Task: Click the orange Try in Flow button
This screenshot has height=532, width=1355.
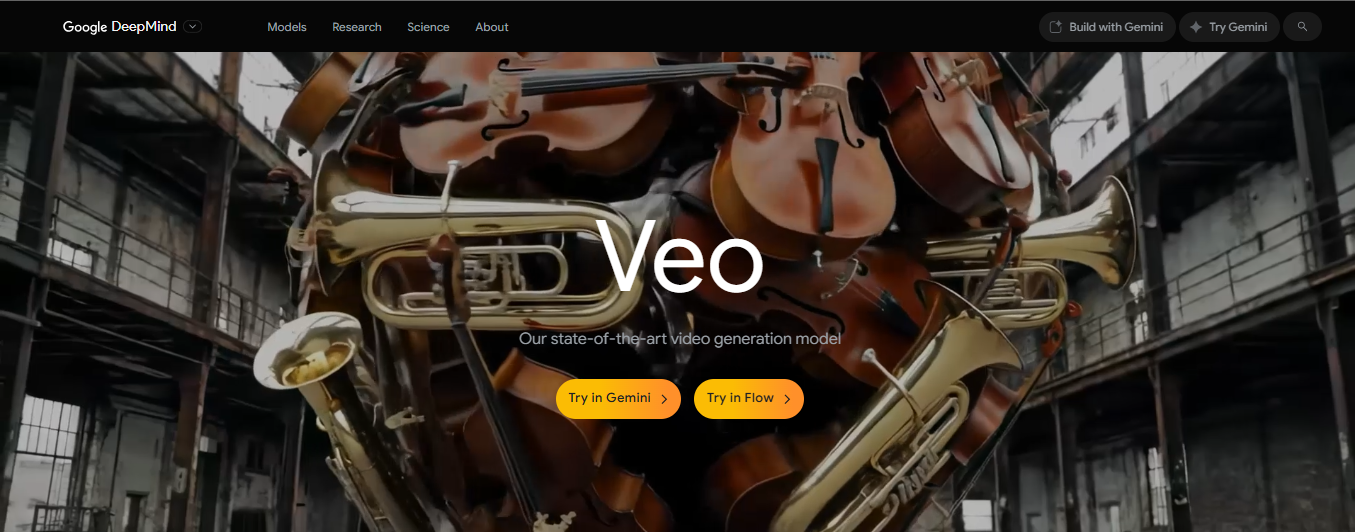Action: click(x=749, y=399)
